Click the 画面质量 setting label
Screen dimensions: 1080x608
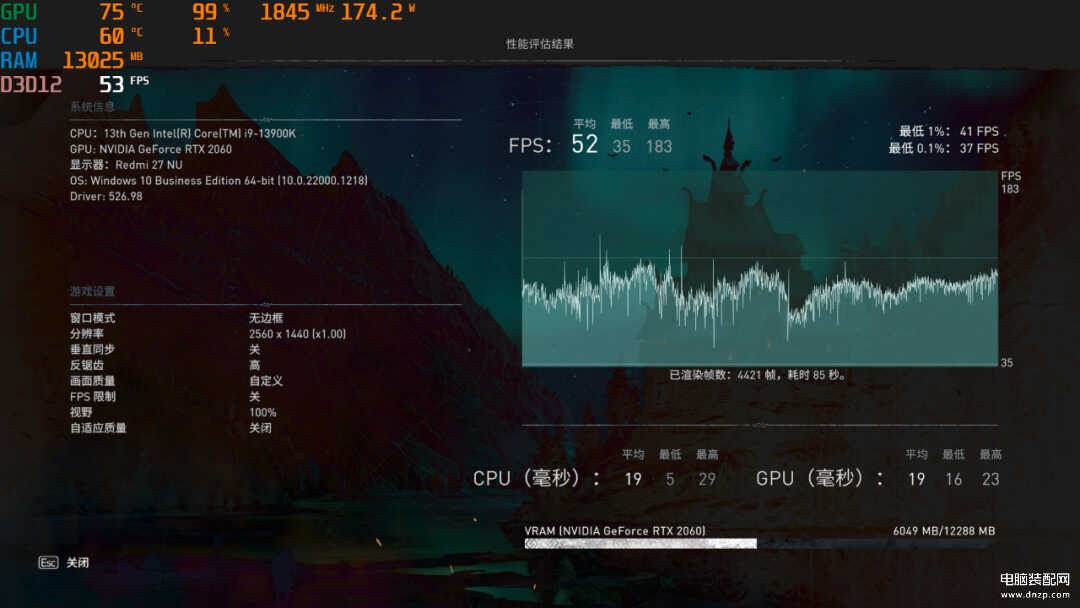(x=92, y=381)
